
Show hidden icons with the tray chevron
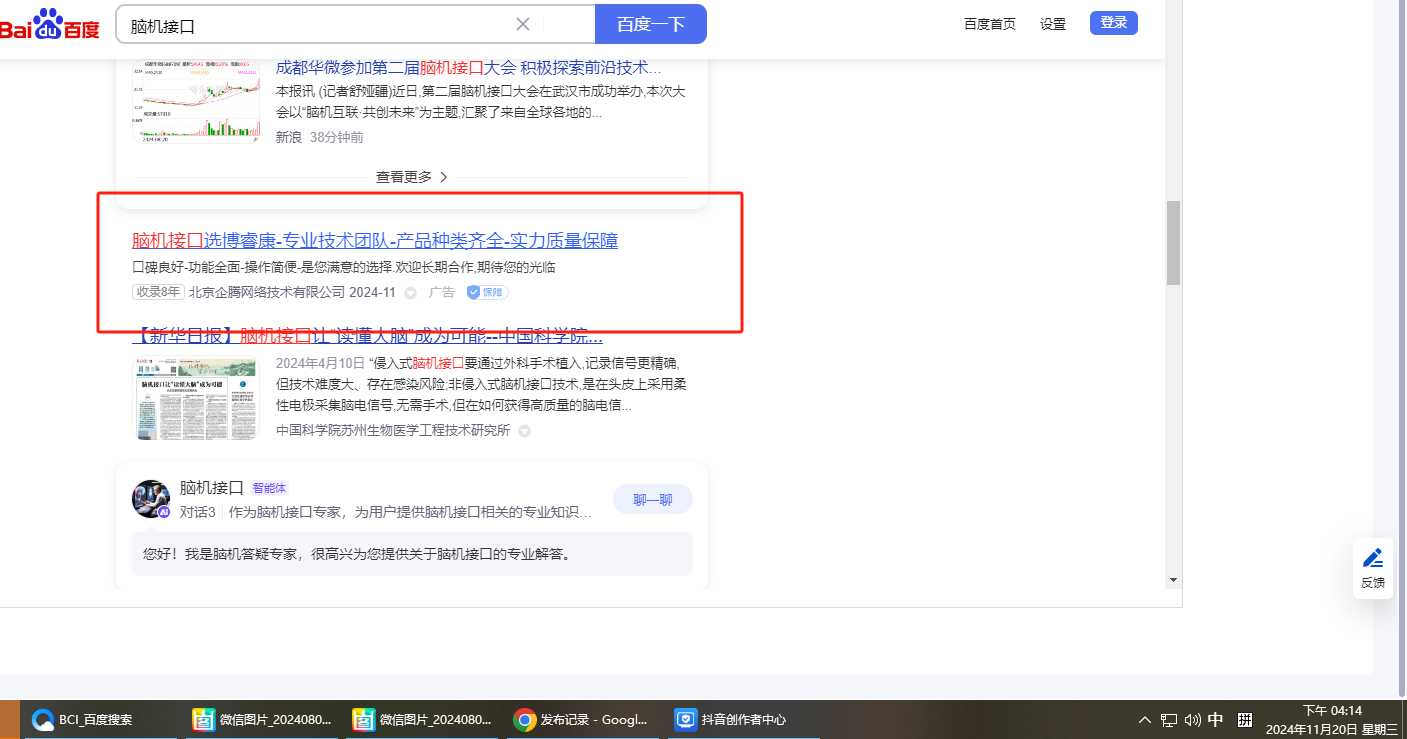click(x=1144, y=720)
